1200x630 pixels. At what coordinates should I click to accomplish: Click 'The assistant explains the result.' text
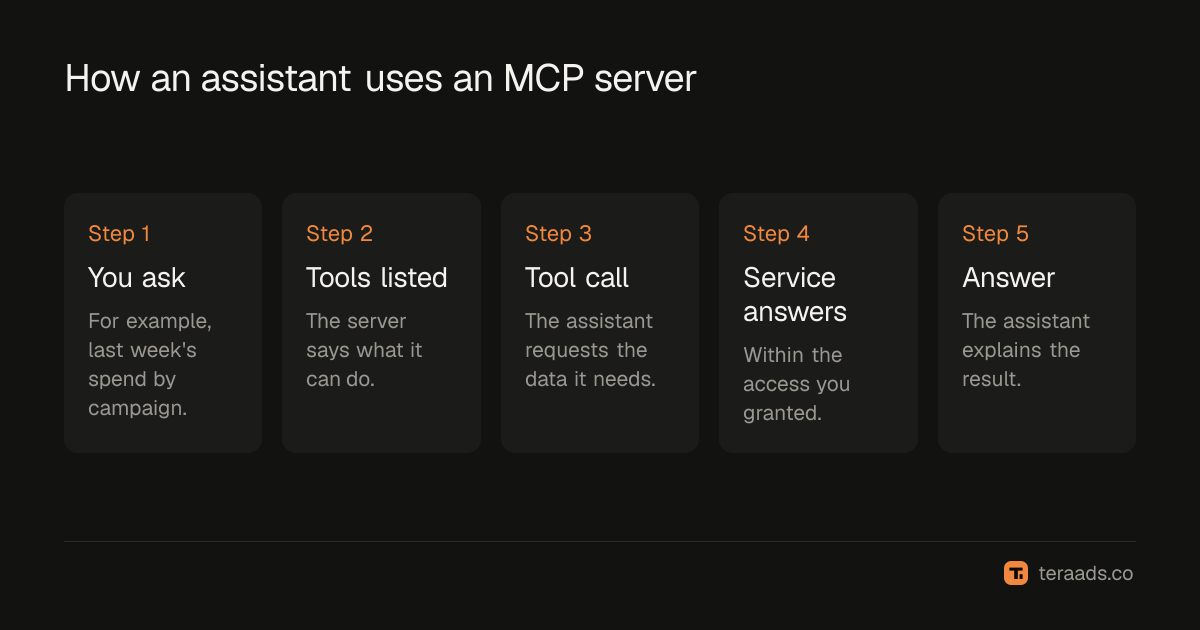pyautogui.click(x=1026, y=351)
